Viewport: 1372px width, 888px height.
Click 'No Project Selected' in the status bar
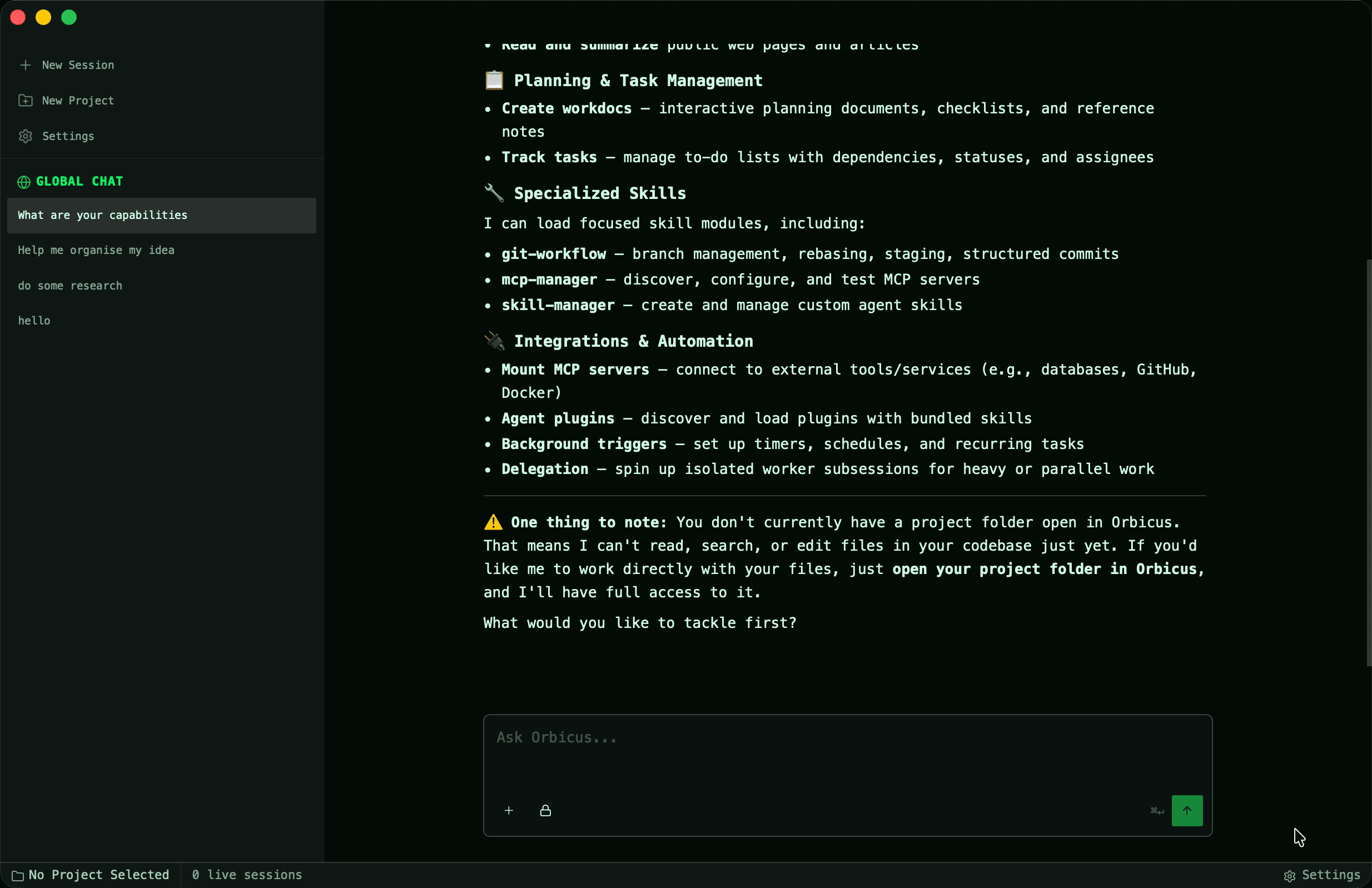tap(98, 874)
